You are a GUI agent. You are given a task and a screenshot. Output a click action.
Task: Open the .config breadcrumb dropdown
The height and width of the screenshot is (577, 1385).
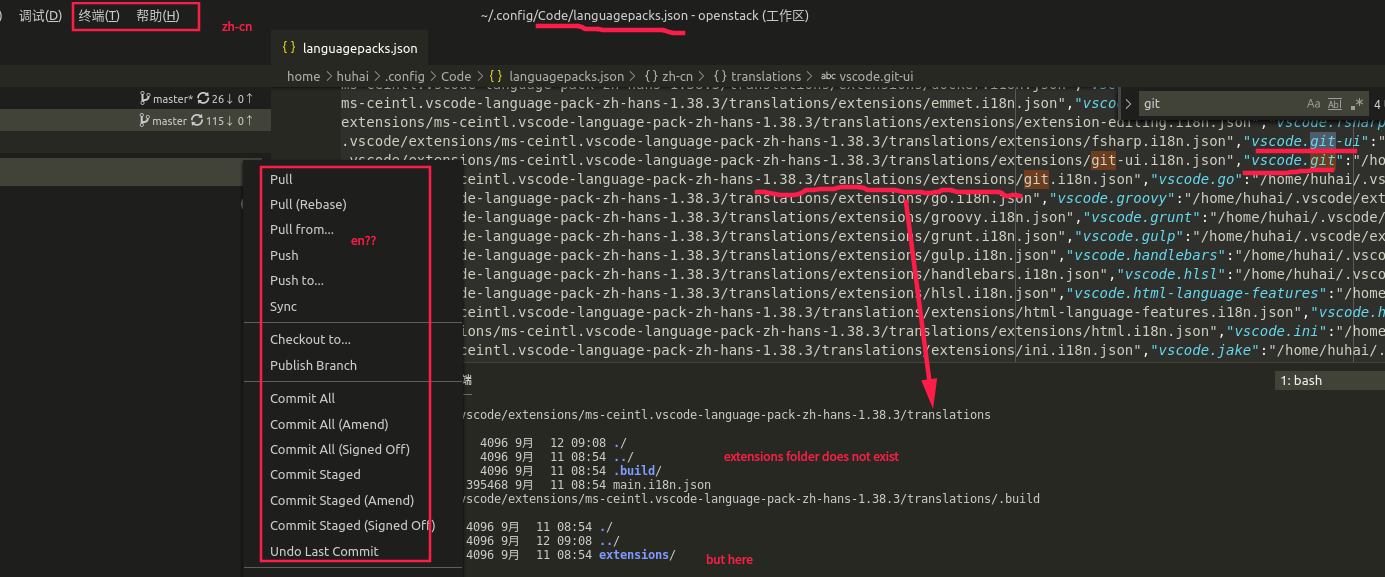(406, 76)
